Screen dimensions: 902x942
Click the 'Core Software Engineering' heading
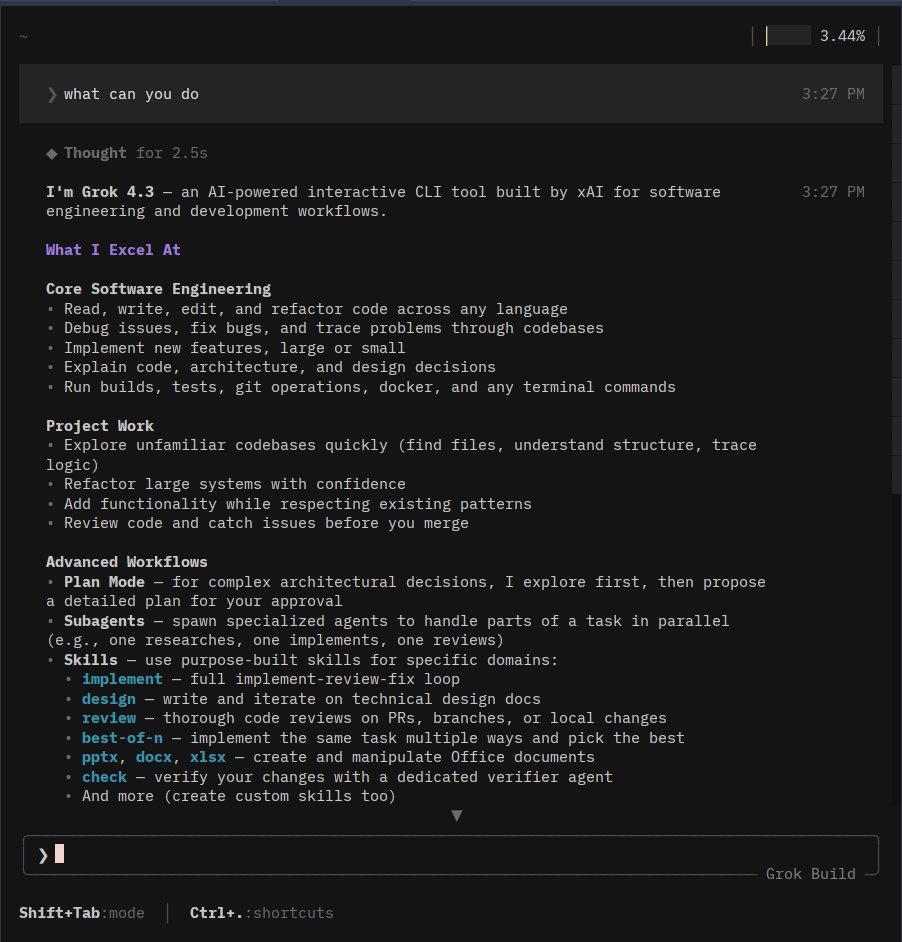tap(159, 289)
